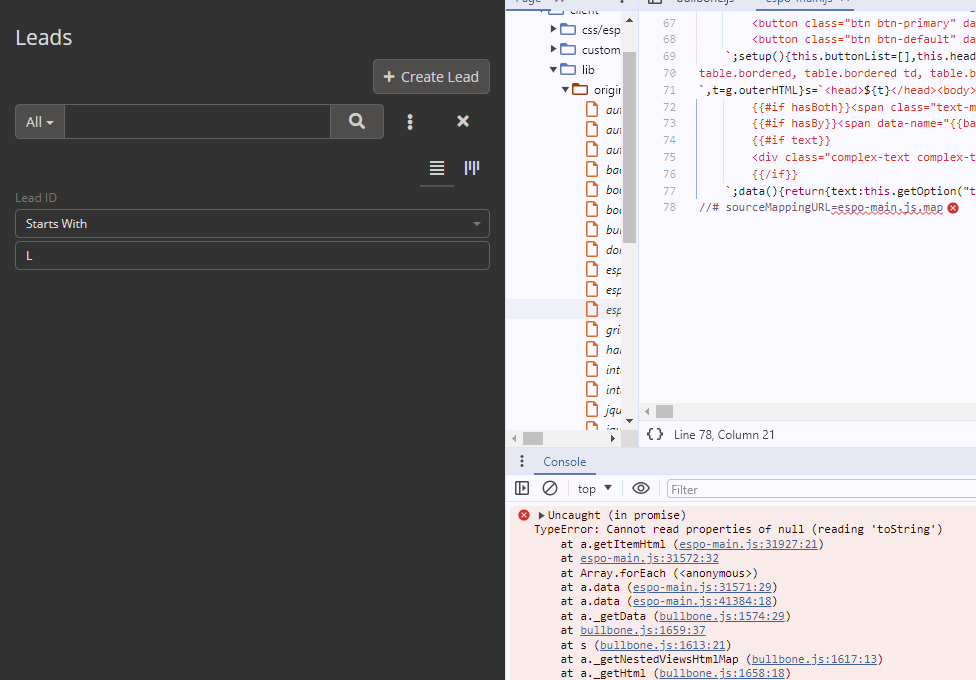Click the pretty print curly braces icon
Screen dimensions: 976x680
click(x=655, y=434)
